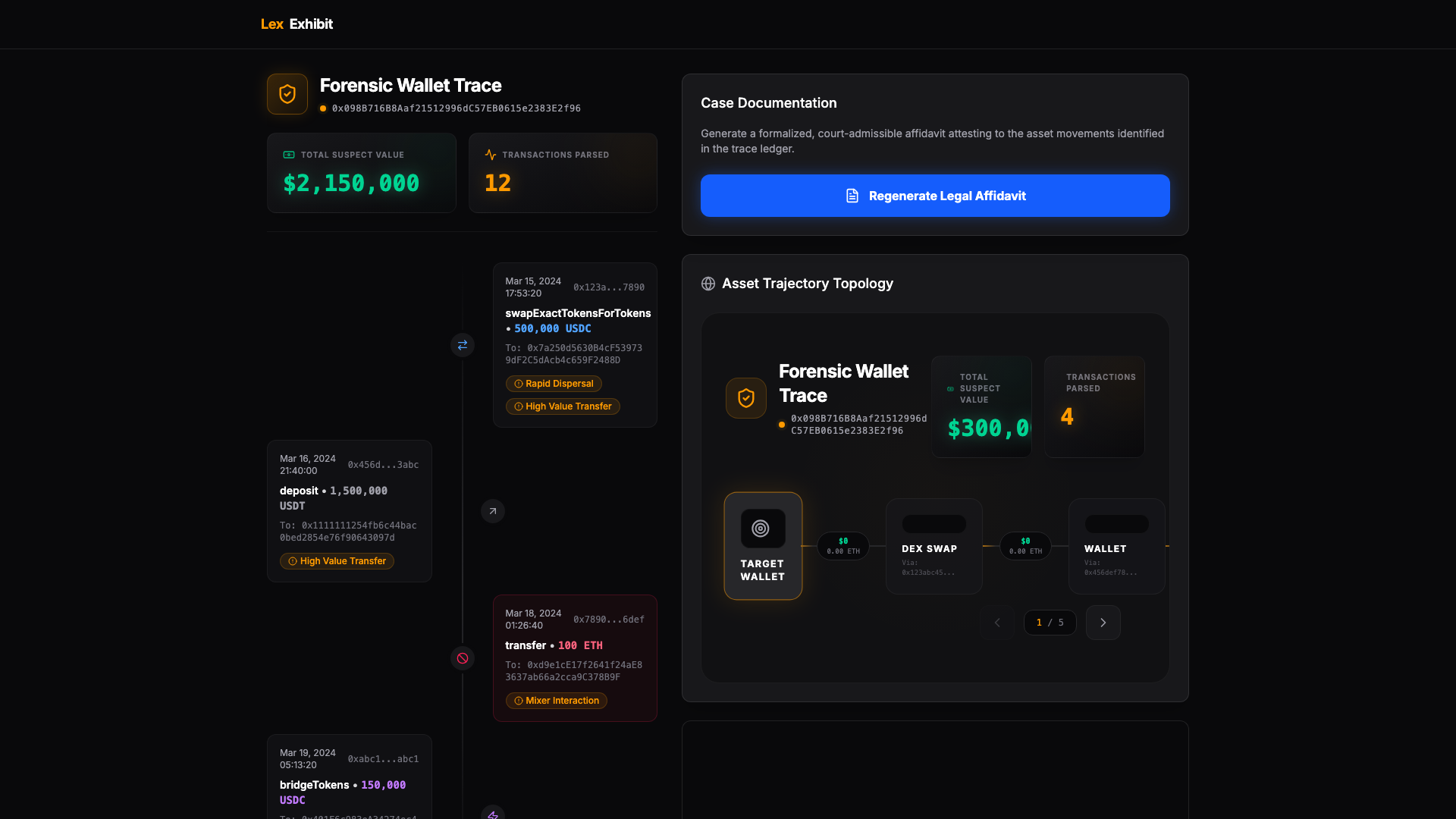The height and width of the screenshot is (819, 1456).
Task: Click the red blocked mixer timeline icon
Action: click(x=463, y=658)
